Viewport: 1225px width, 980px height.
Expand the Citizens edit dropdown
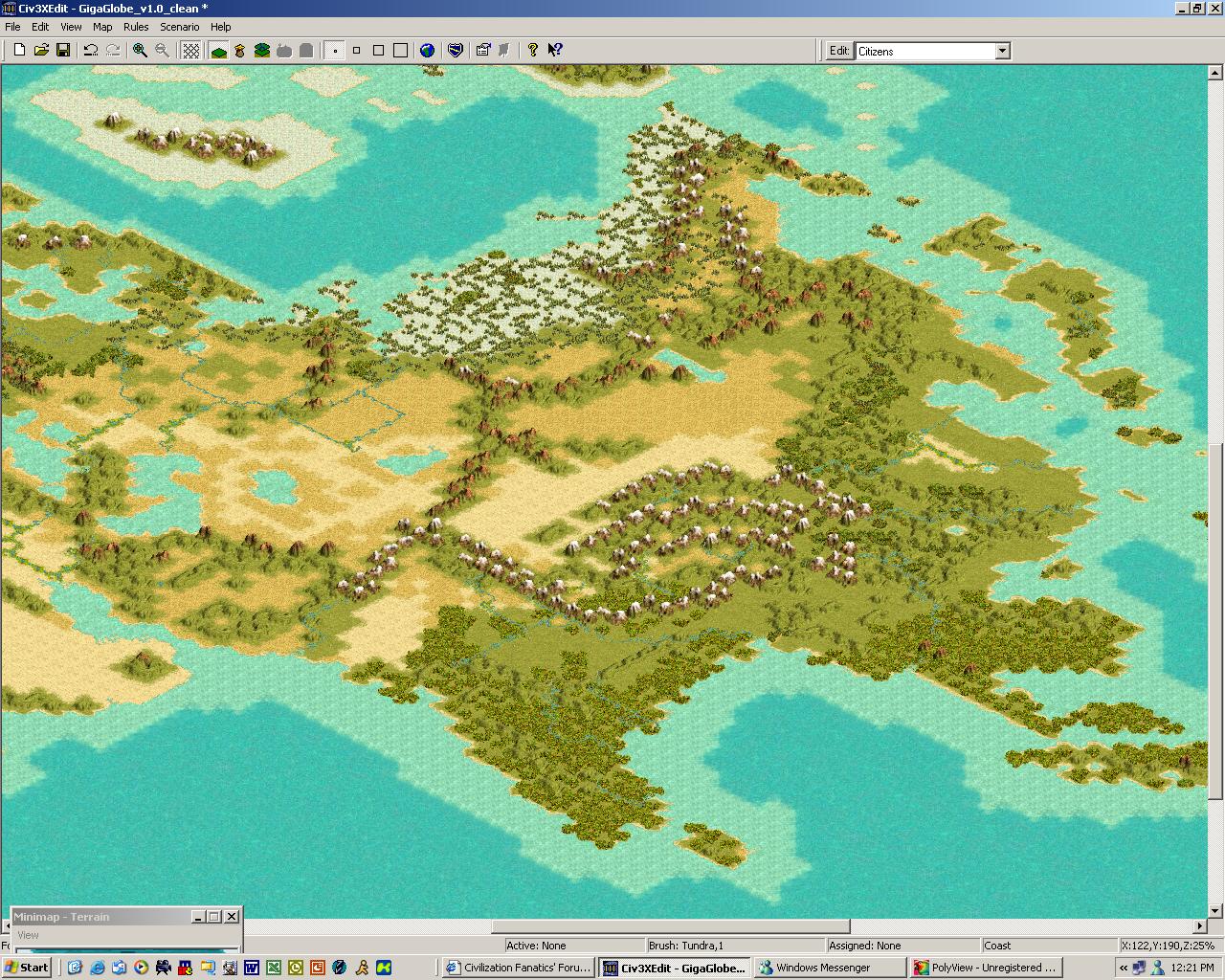(x=1002, y=52)
